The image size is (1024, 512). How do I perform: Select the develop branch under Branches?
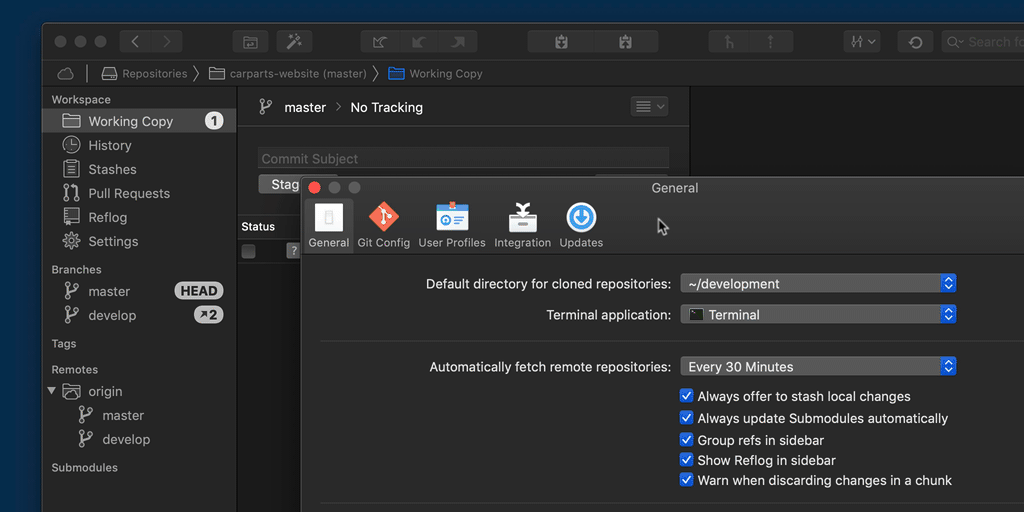click(x=111, y=315)
